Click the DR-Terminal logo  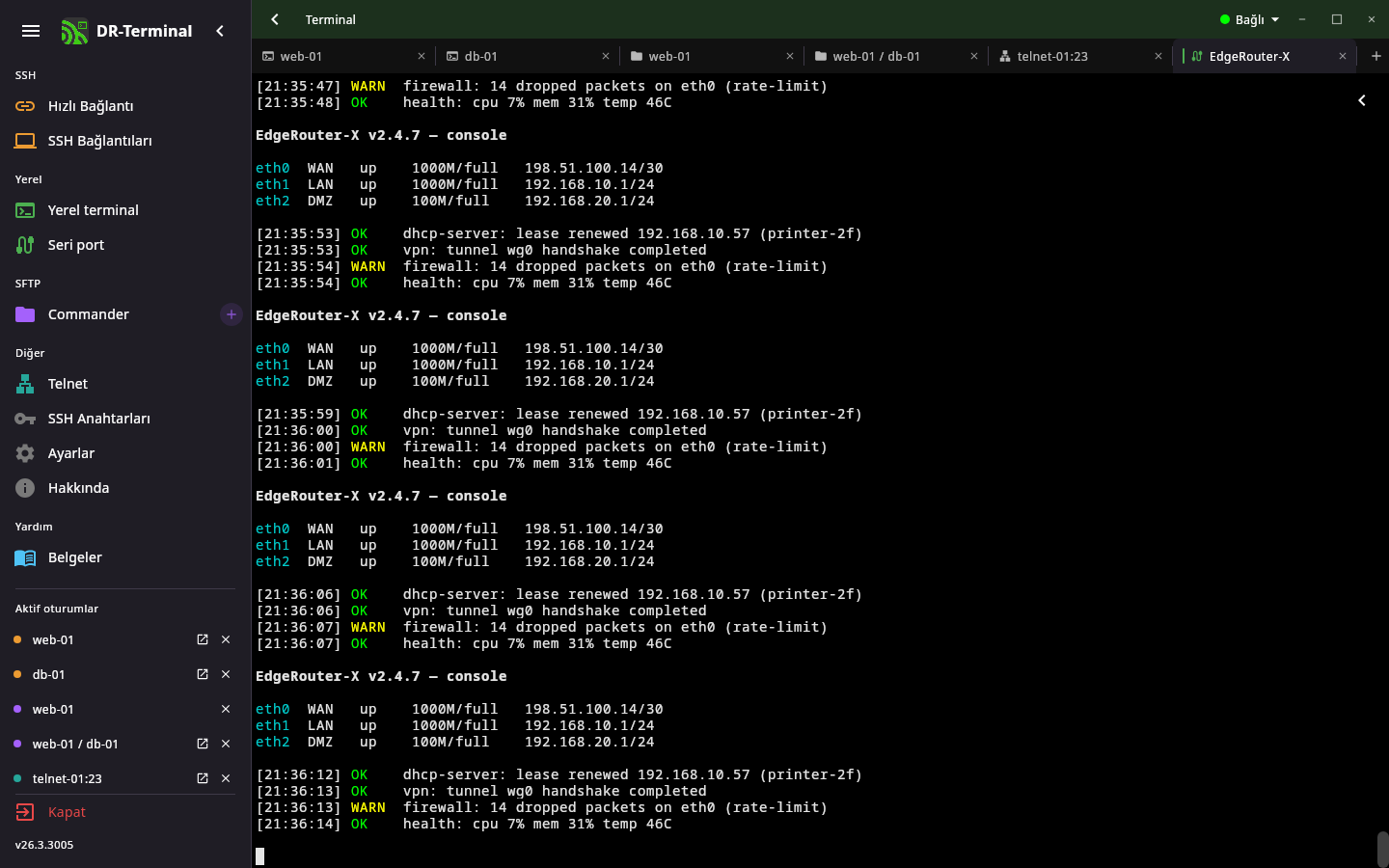(74, 32)
